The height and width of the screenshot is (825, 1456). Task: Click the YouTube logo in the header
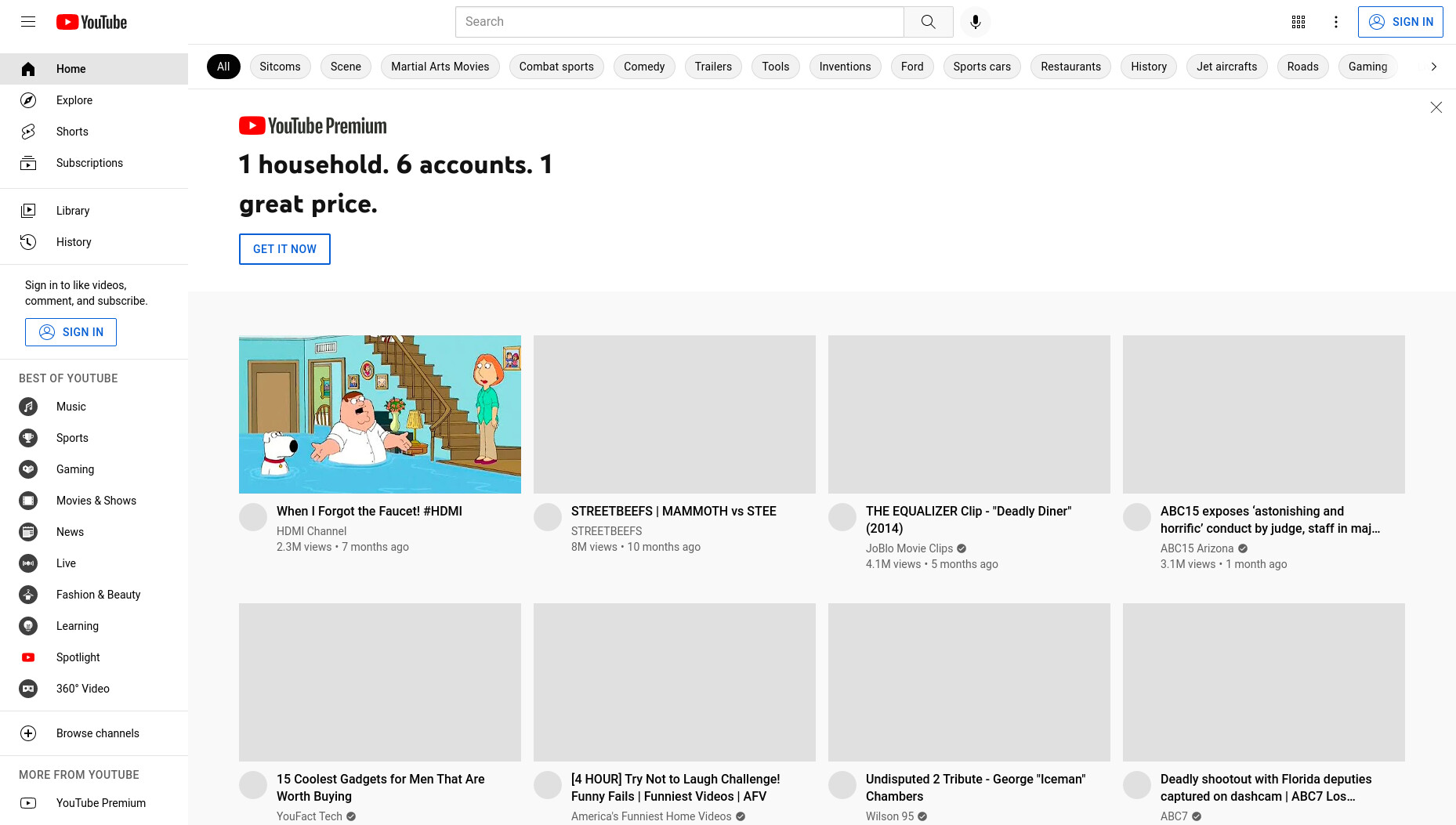(92, 22)
